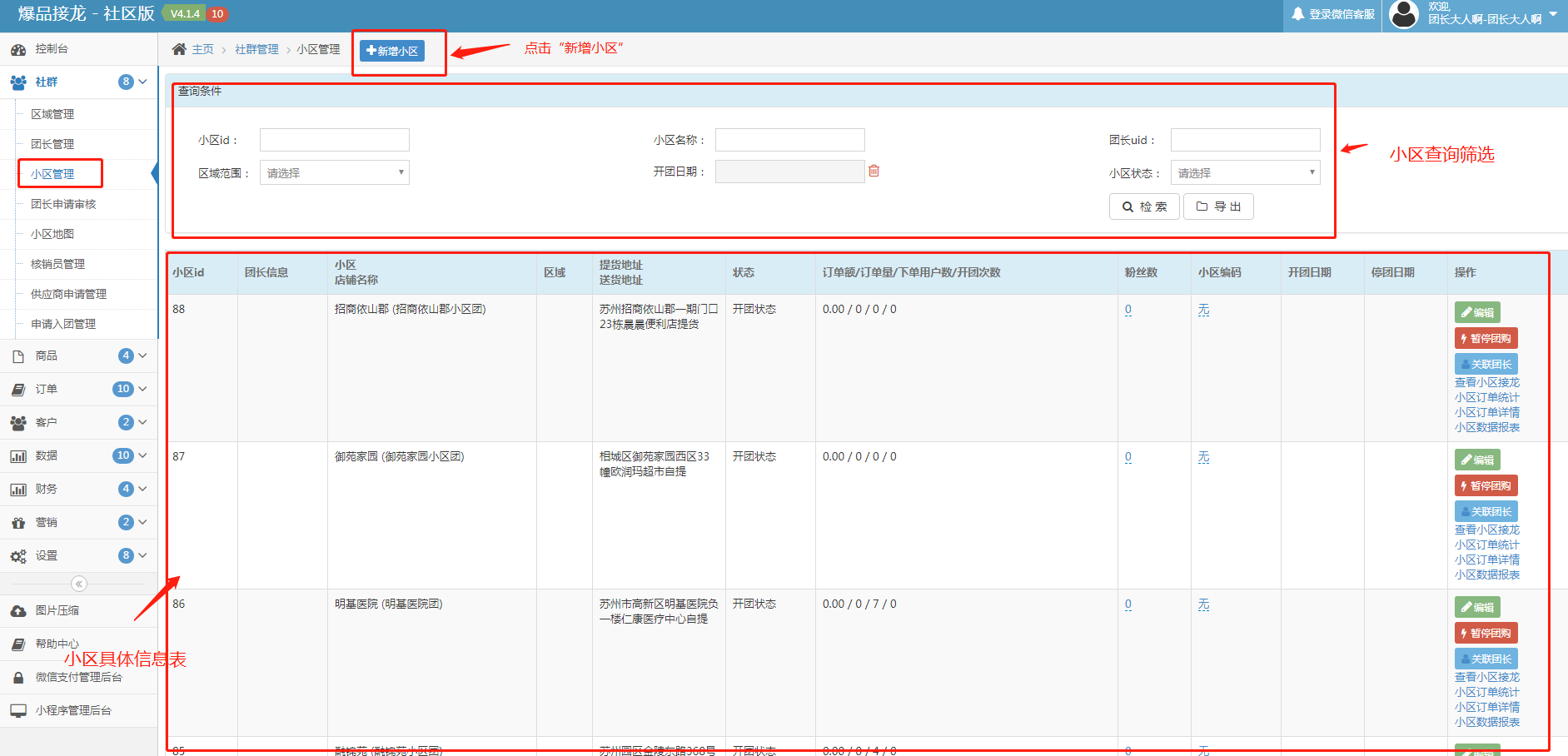1568x756 pixels.
Task: Click the 社群 group icon in sidebar
Action: pyautogui.click(x=18, y=82)
